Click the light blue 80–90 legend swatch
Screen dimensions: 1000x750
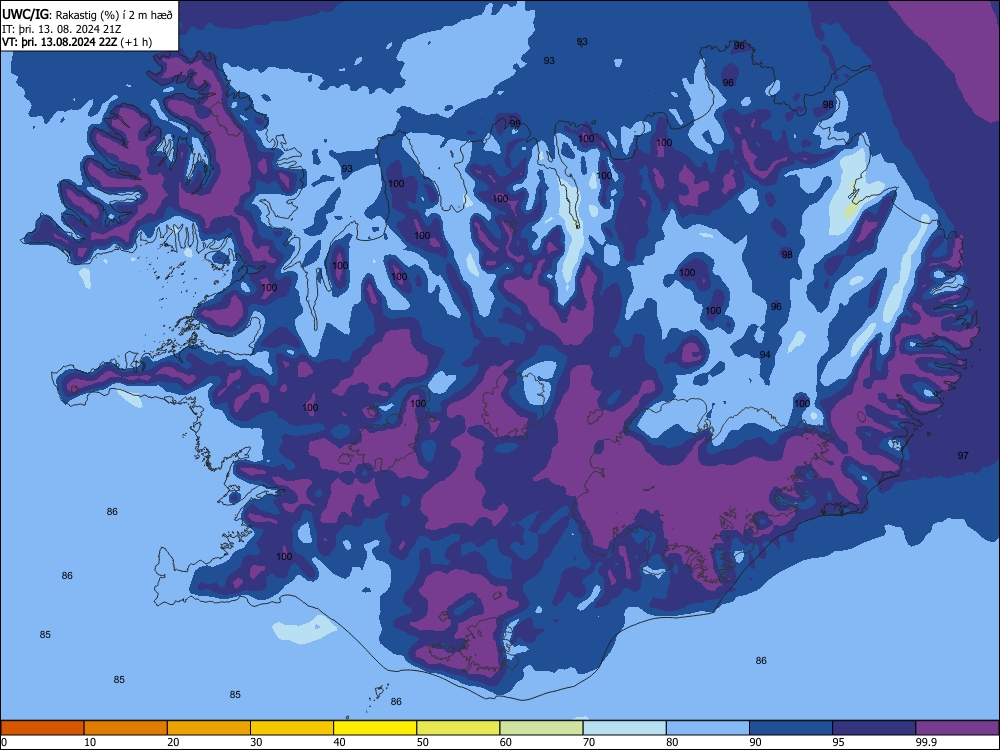pyautogui.click(x=708, y=728)
